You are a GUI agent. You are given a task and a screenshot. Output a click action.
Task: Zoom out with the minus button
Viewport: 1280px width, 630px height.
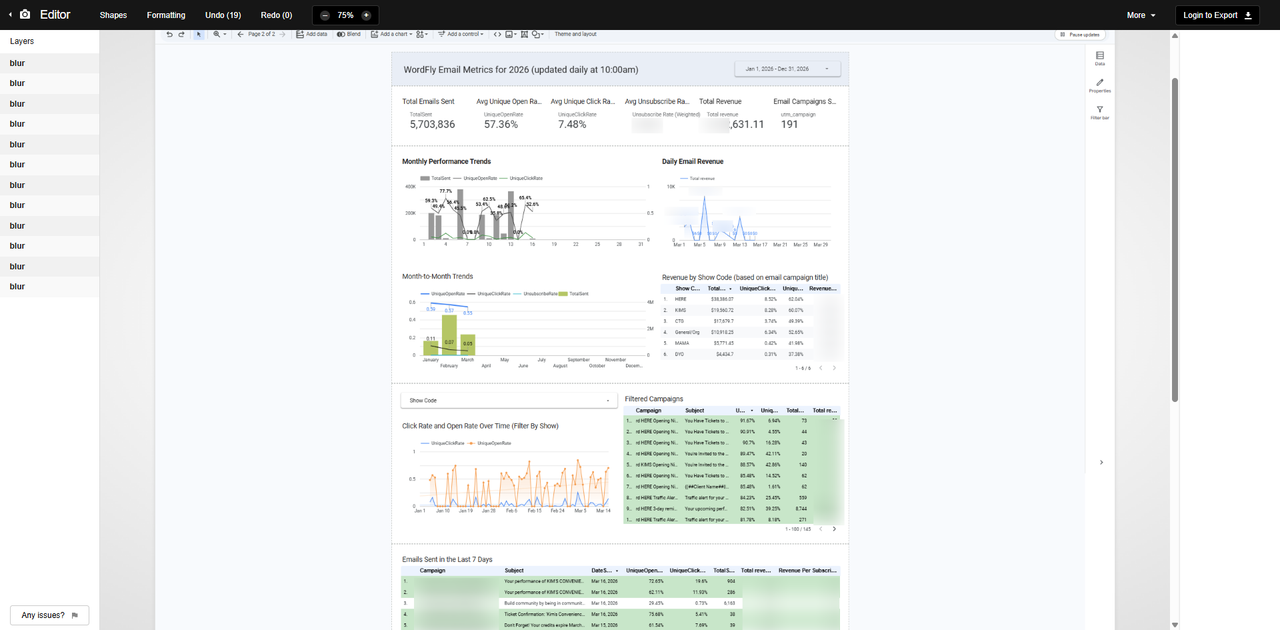pos(325,15)
